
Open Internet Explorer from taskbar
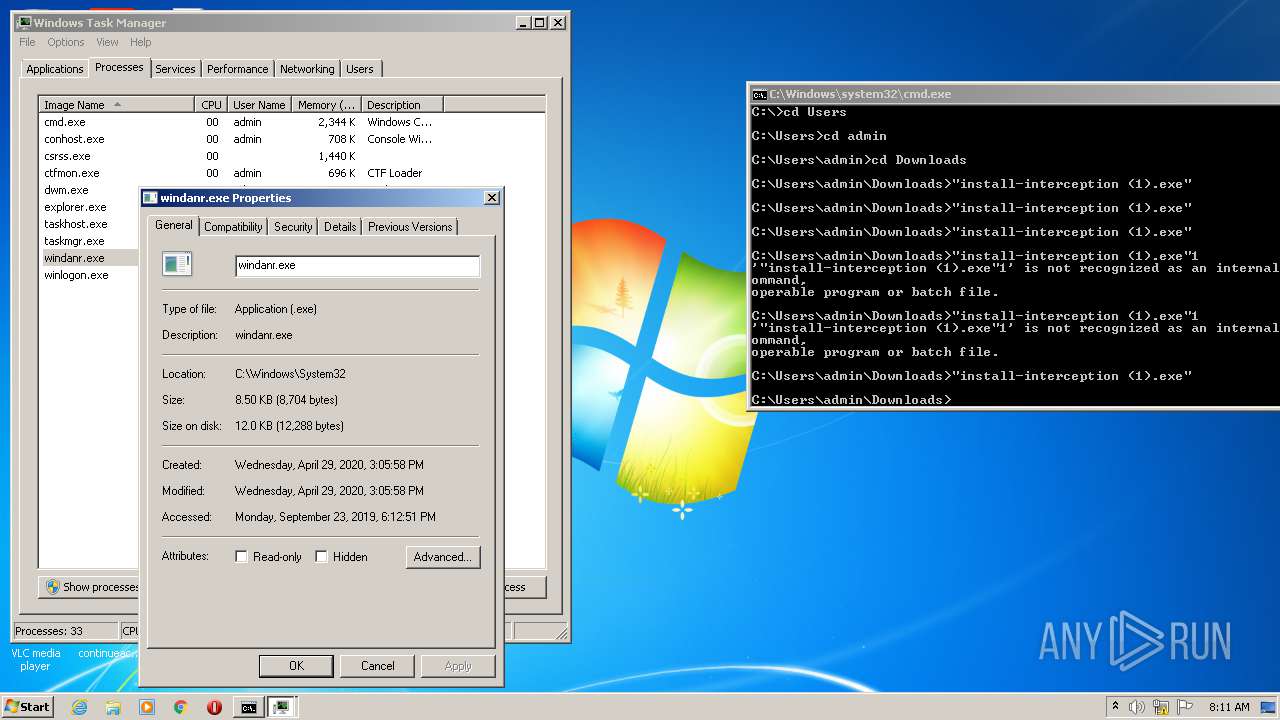click(x=80, y=707)
